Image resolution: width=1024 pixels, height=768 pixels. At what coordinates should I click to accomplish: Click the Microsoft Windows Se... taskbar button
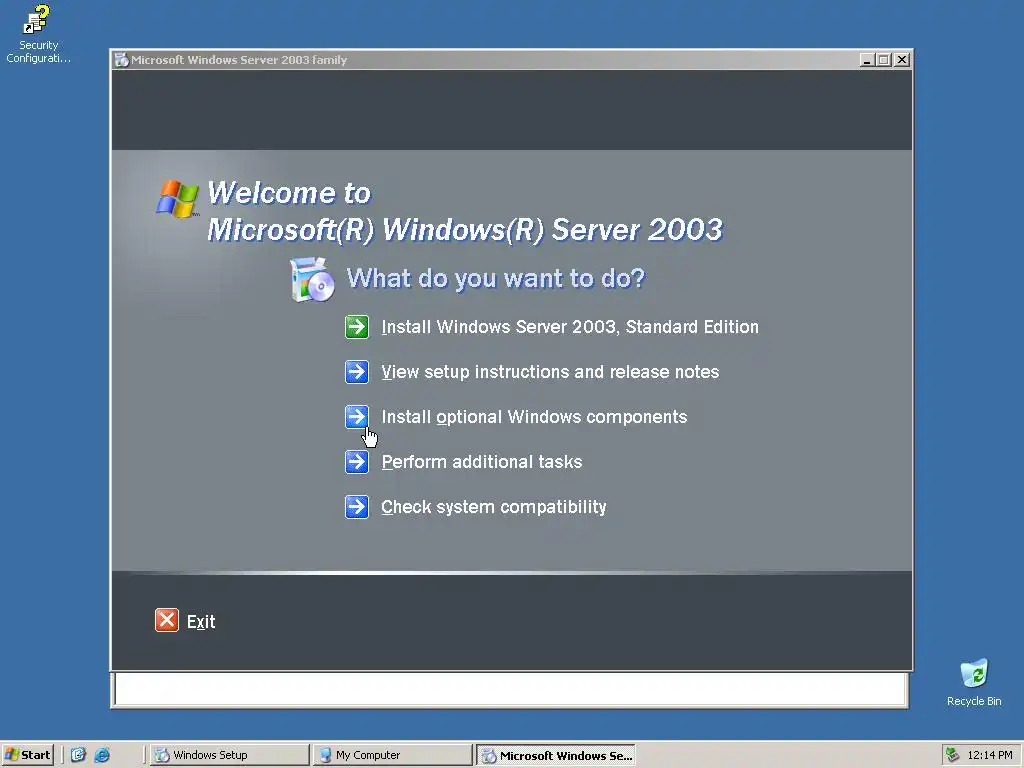(556, 755)
